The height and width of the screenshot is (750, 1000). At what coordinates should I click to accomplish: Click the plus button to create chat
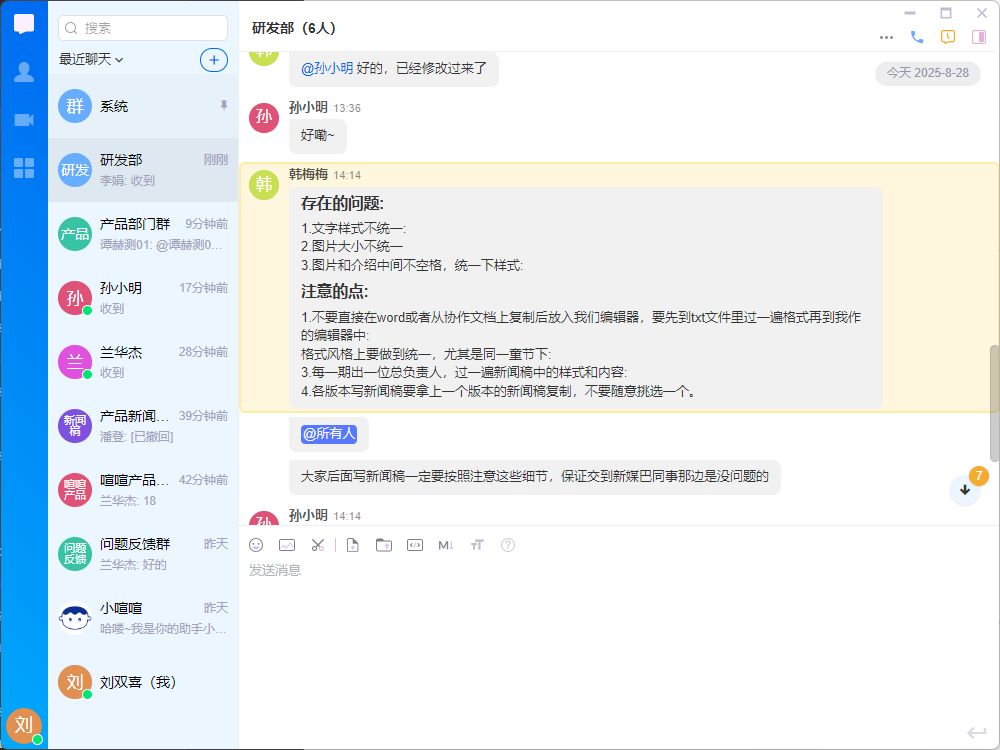pyautogui.click(x=213, y=60)
